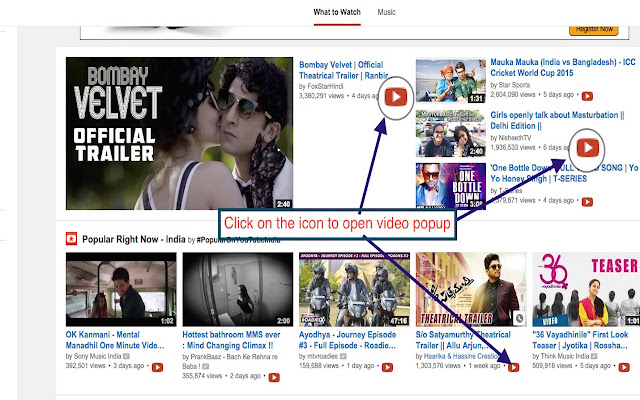Open OK Kanmani Mental Manadhil title link
This screenshot has width=640, height=400.
coord(115,340)
